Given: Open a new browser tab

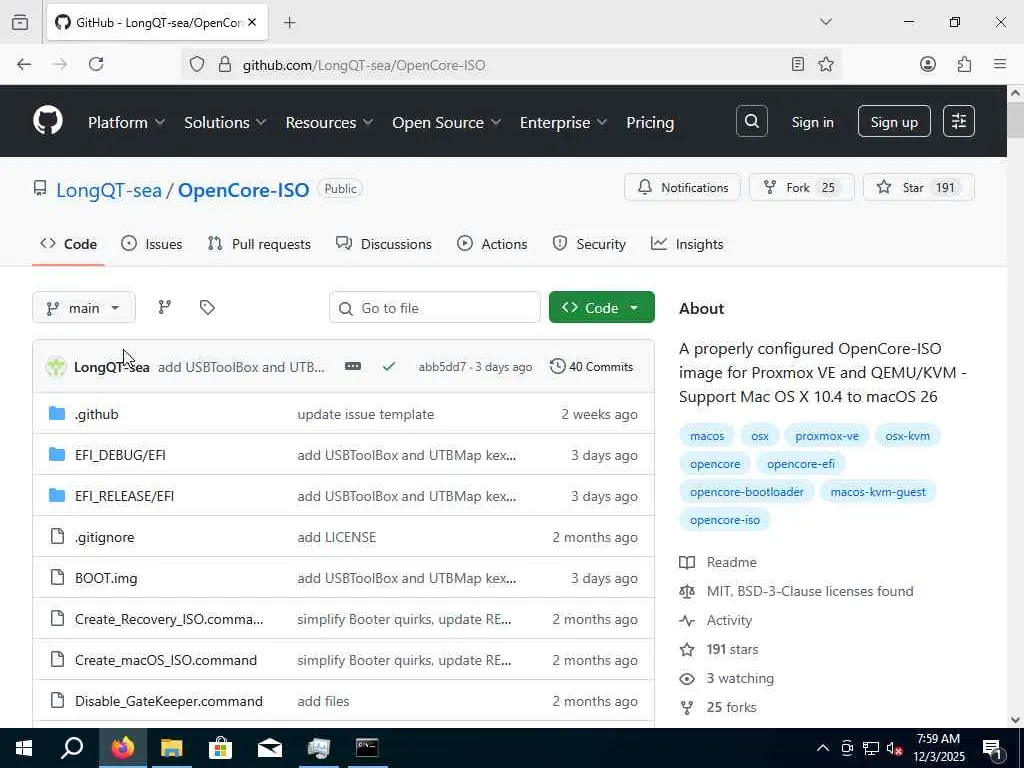Looking at the screenshot, I should (x=289, y=23).
